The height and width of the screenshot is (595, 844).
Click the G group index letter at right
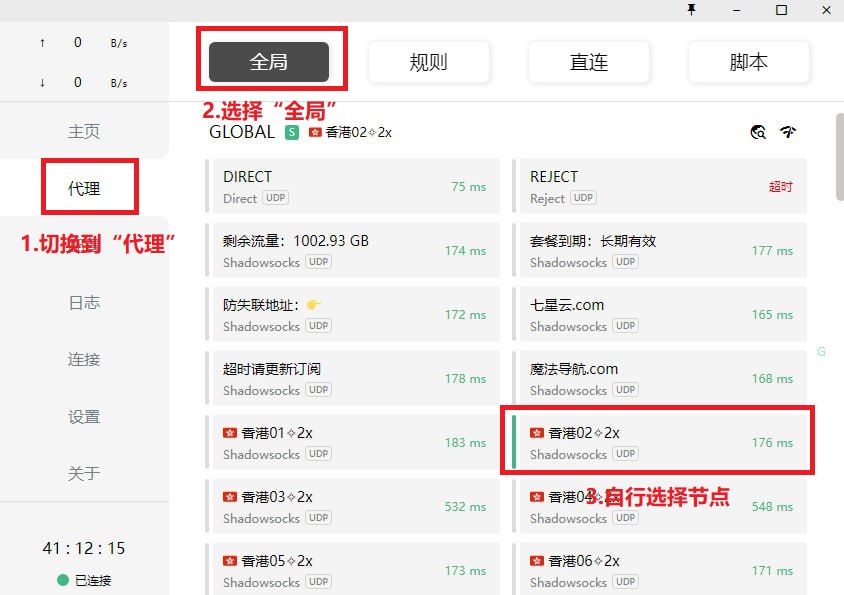[x=821, y=352]
